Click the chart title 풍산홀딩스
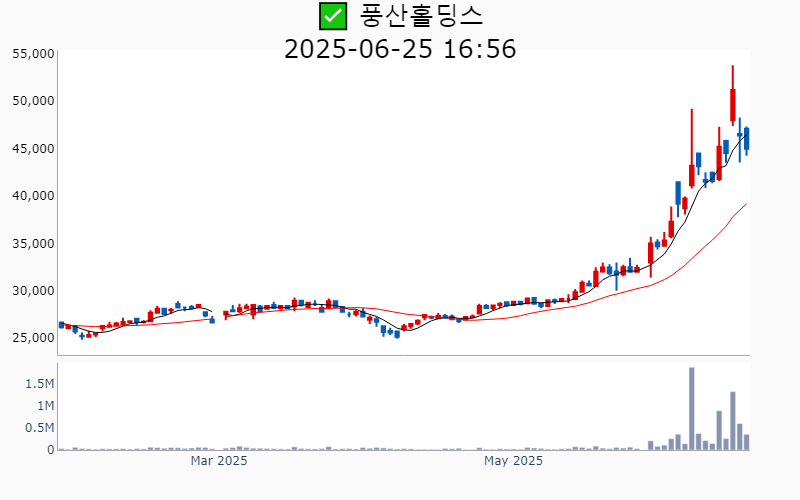800x500 pixels. click(x=421, y=15)
